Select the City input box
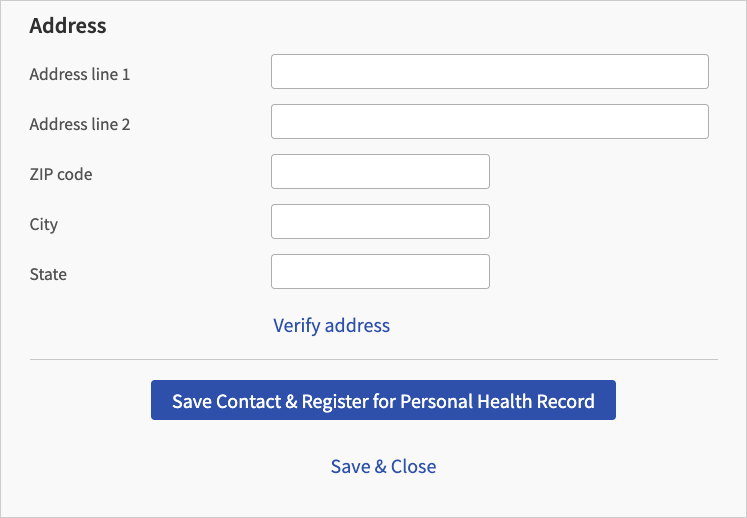This screenshot has height=518, width=747. (x=380, y=222)
